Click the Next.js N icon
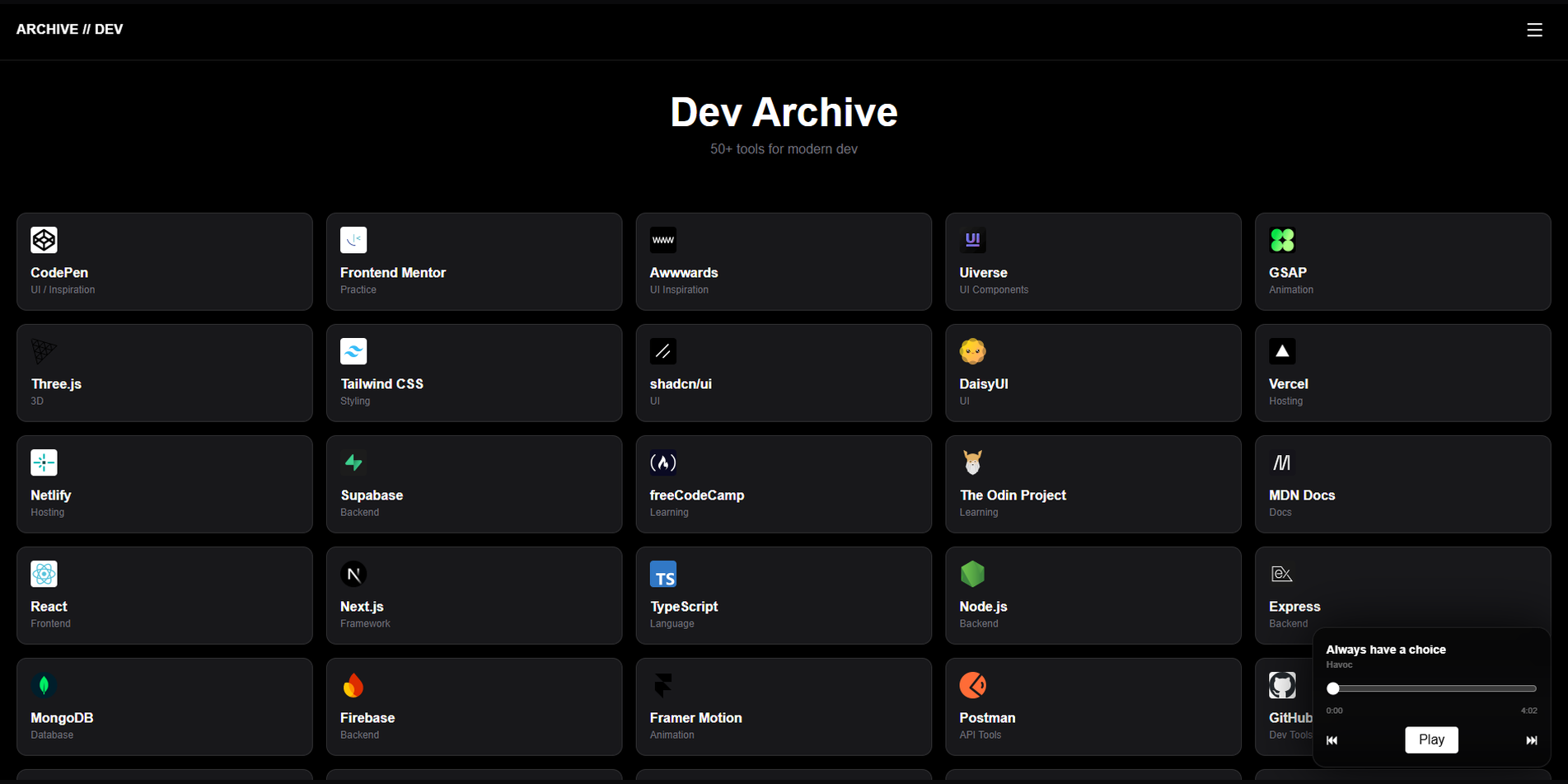Screen dimensions: 1568x784 point(353,574)
